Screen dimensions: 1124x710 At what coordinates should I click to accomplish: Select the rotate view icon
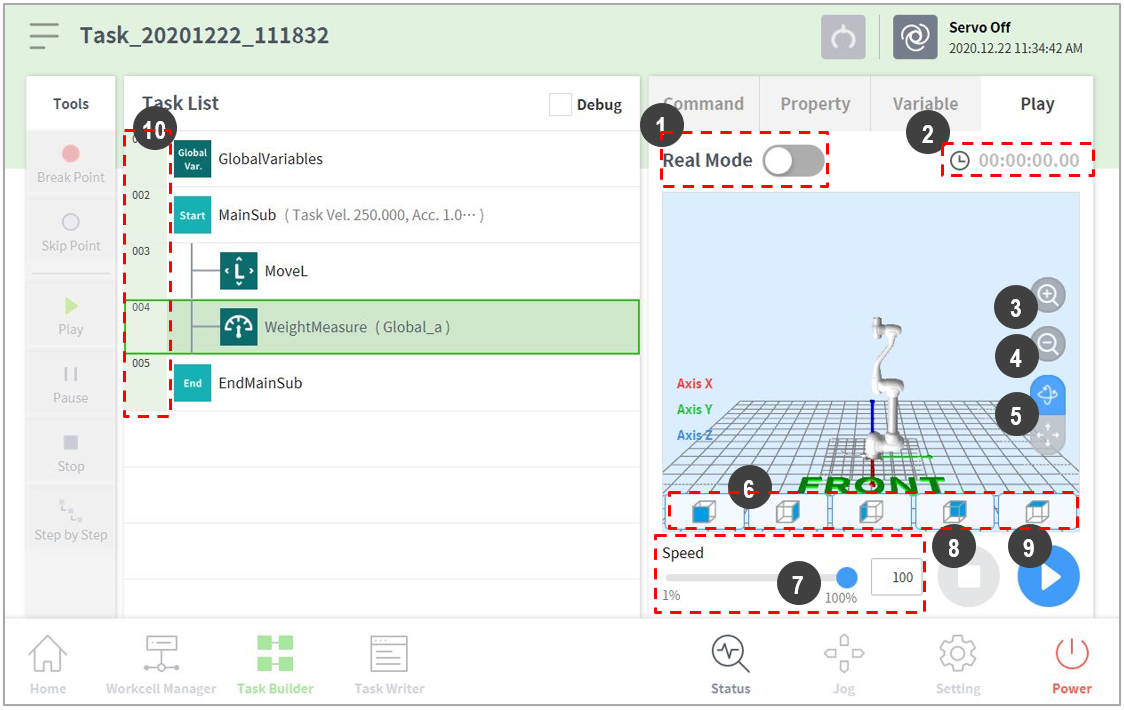[x=1048, y=394]
